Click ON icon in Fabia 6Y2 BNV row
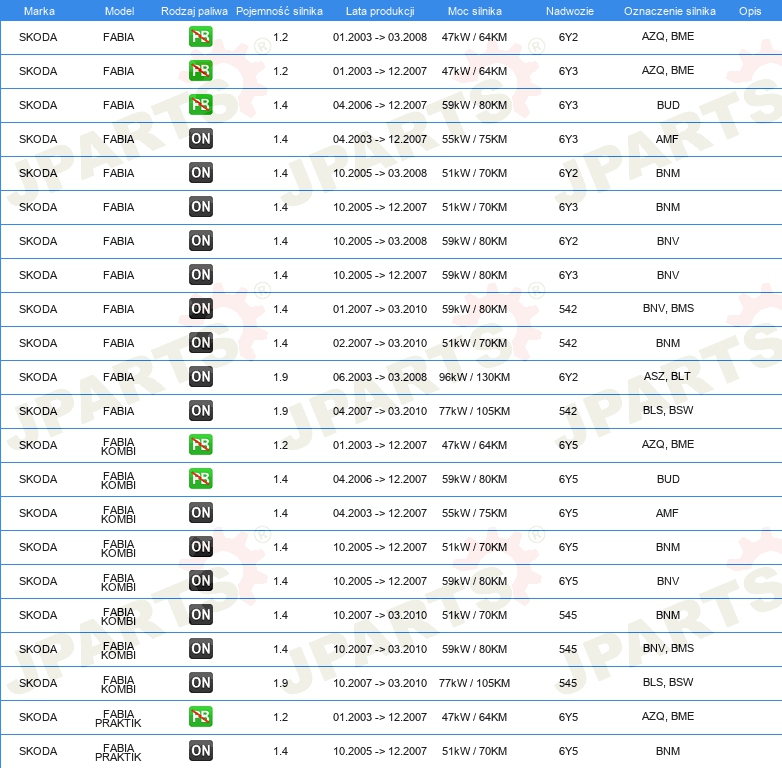Image resolution: width=782 pixels, height=768 pixels. 200,240
